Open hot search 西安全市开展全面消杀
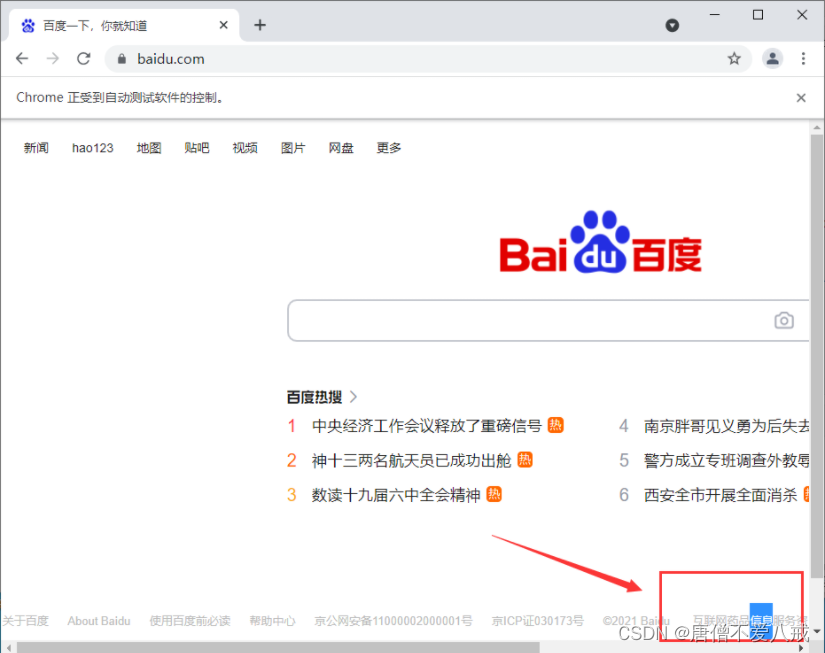The image size is (825, 653). coord(720,495)
